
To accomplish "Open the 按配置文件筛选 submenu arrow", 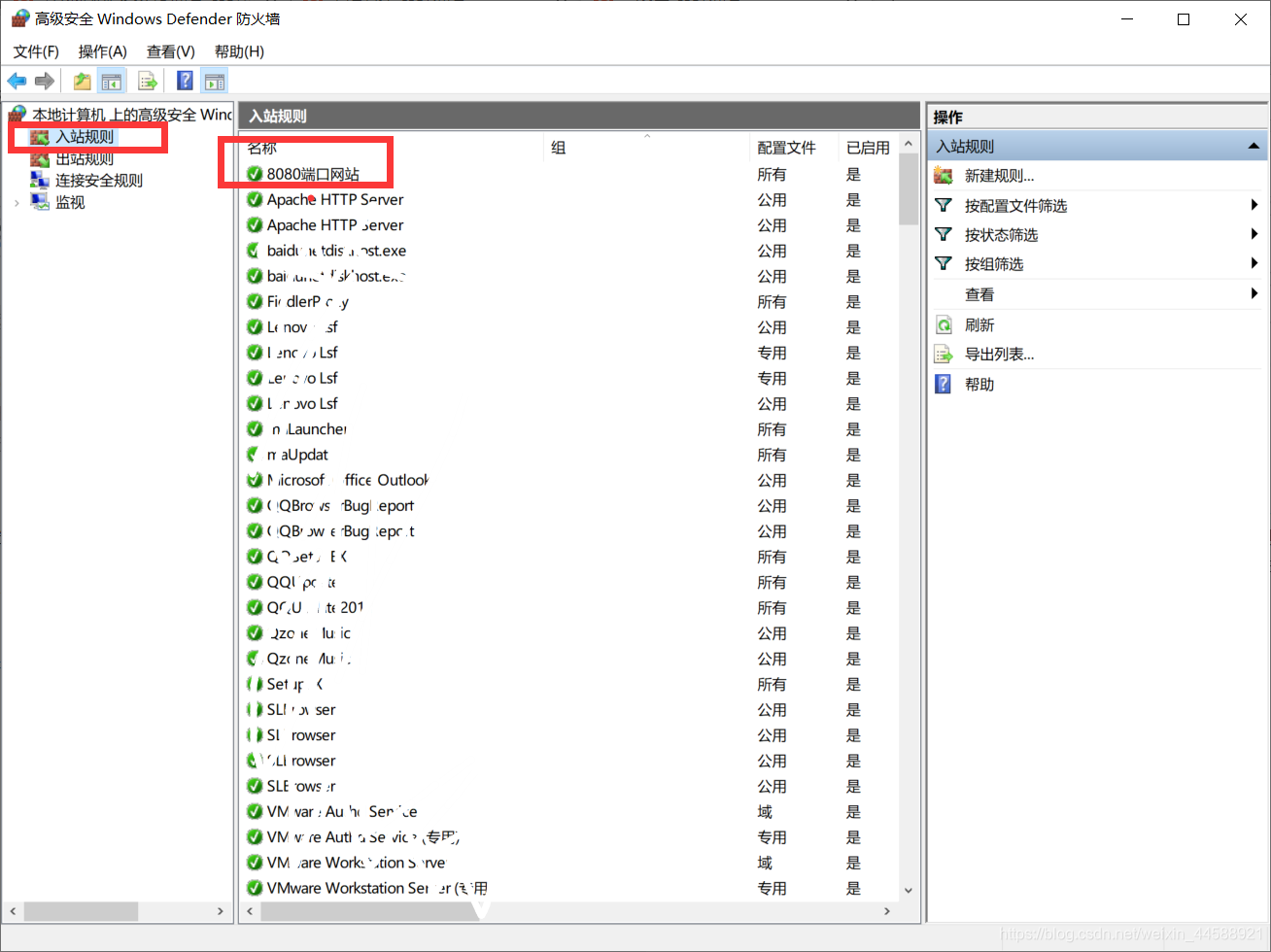I will 1254,205.
